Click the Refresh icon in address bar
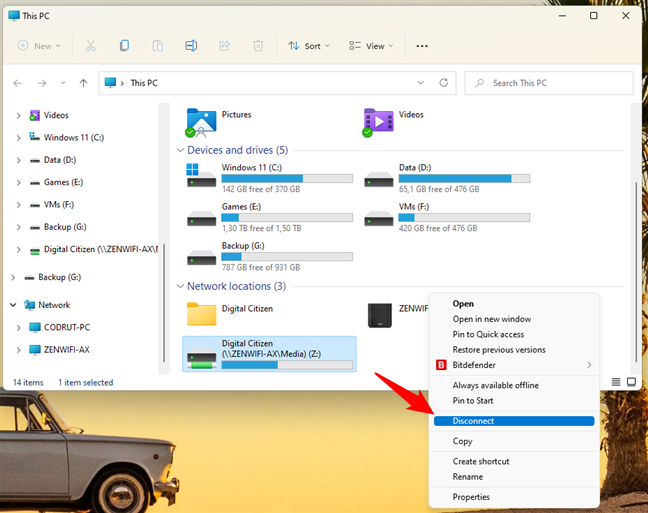The width and height of the screenshot is (648, 513). tap(443, 83)
